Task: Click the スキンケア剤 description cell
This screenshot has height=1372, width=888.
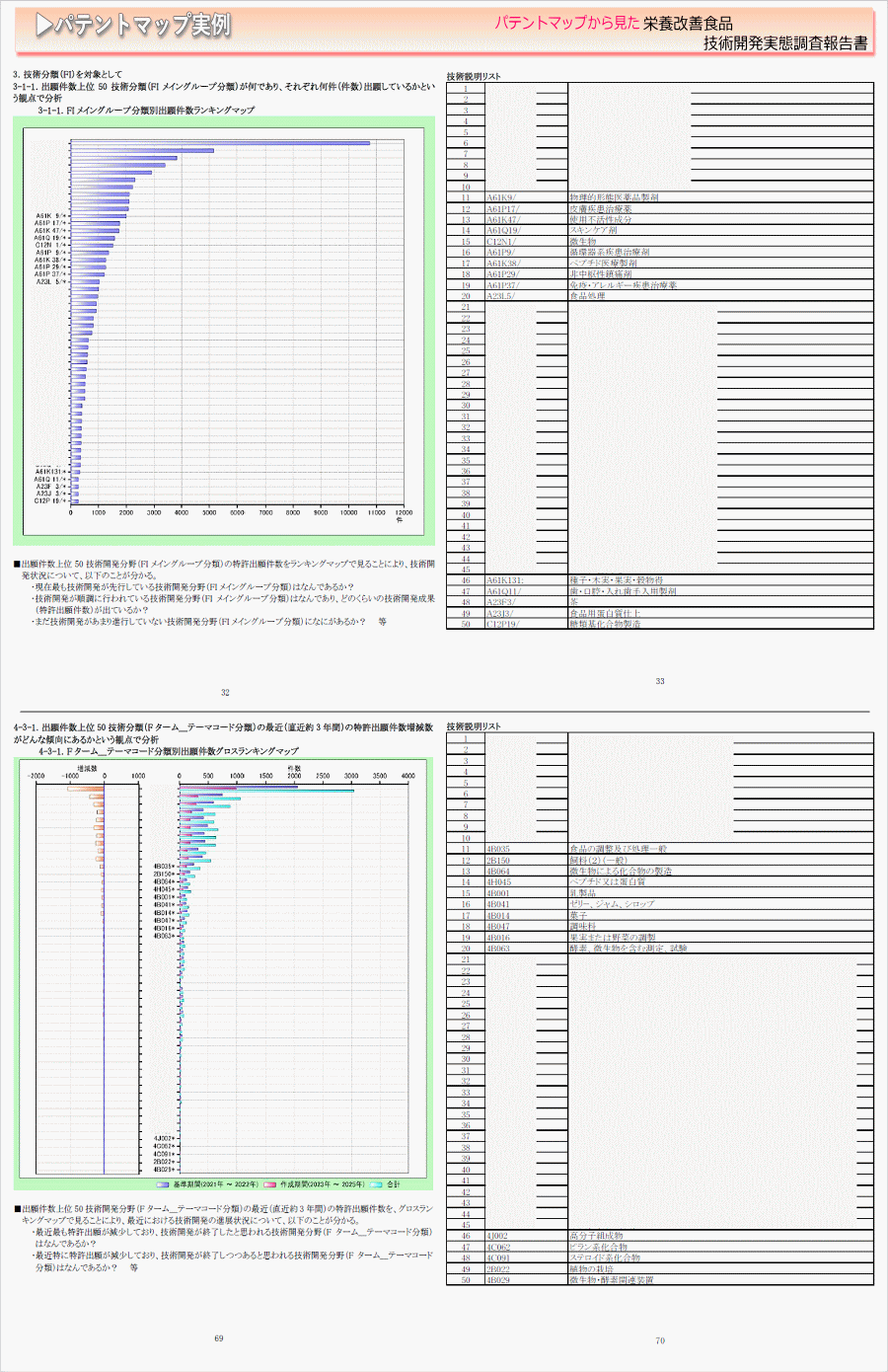Action: tap(593, 230)
